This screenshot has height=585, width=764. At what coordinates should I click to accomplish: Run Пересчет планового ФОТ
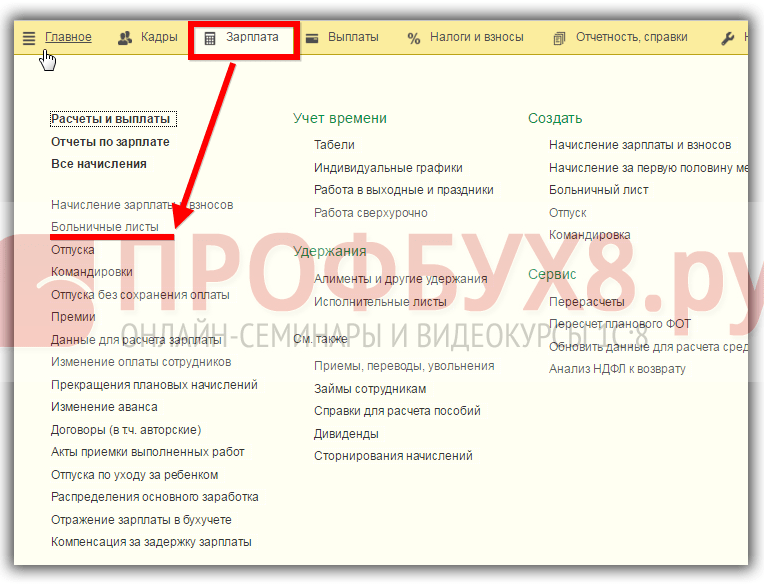(x=620, y=323)
